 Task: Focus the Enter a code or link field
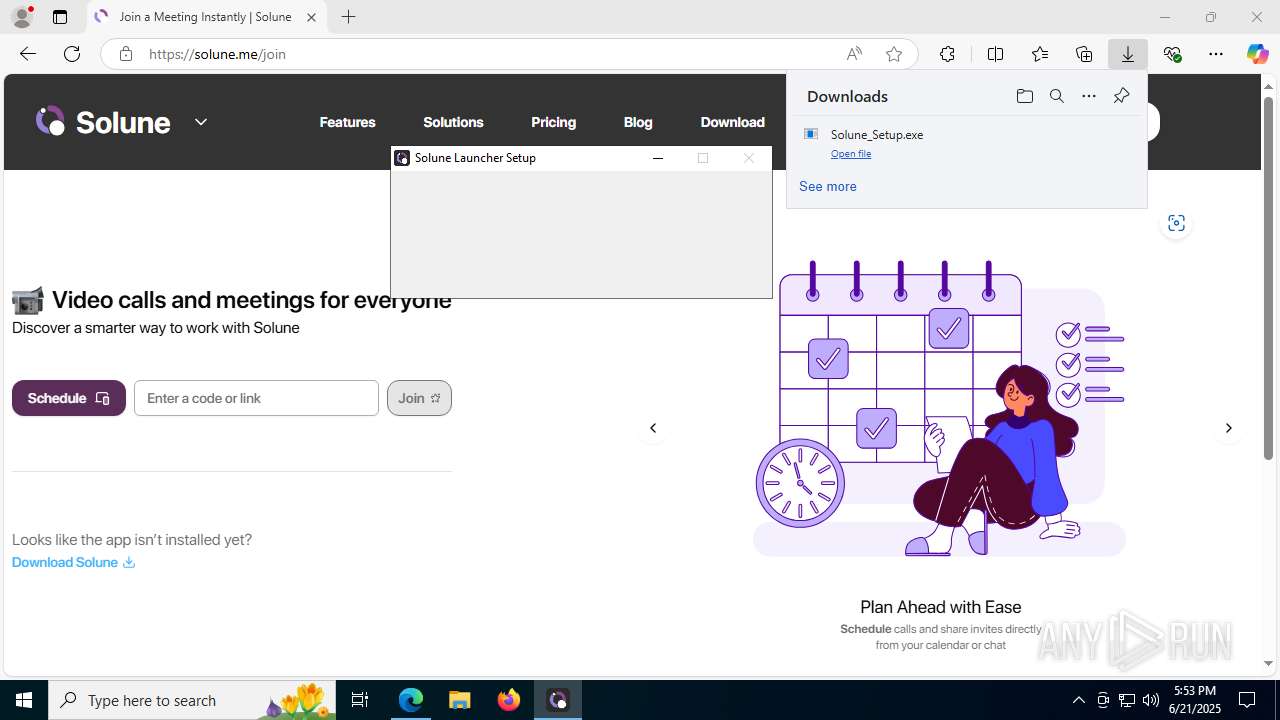click(256, 398)
